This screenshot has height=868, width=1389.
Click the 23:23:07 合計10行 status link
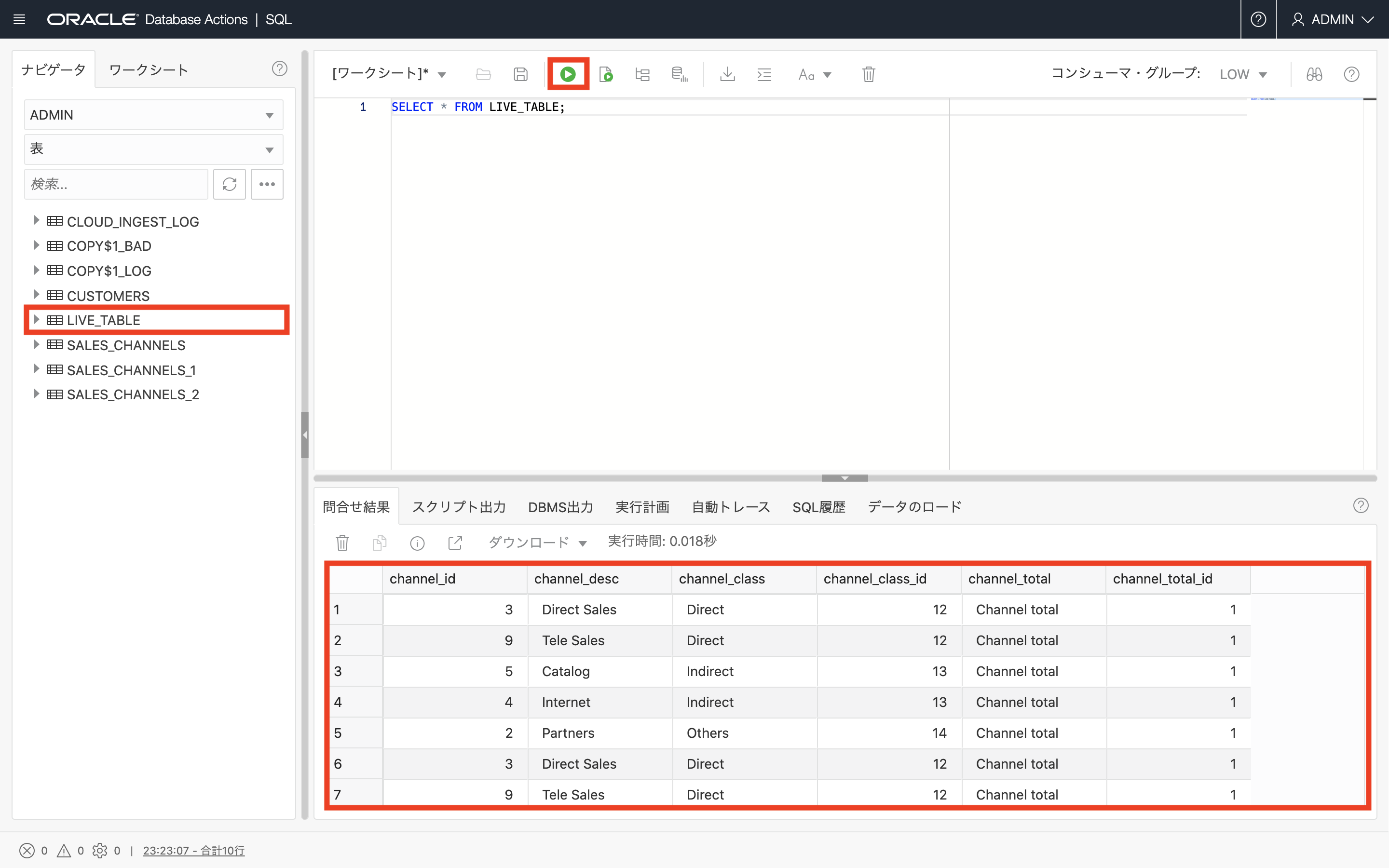click(x=193, y=850)
